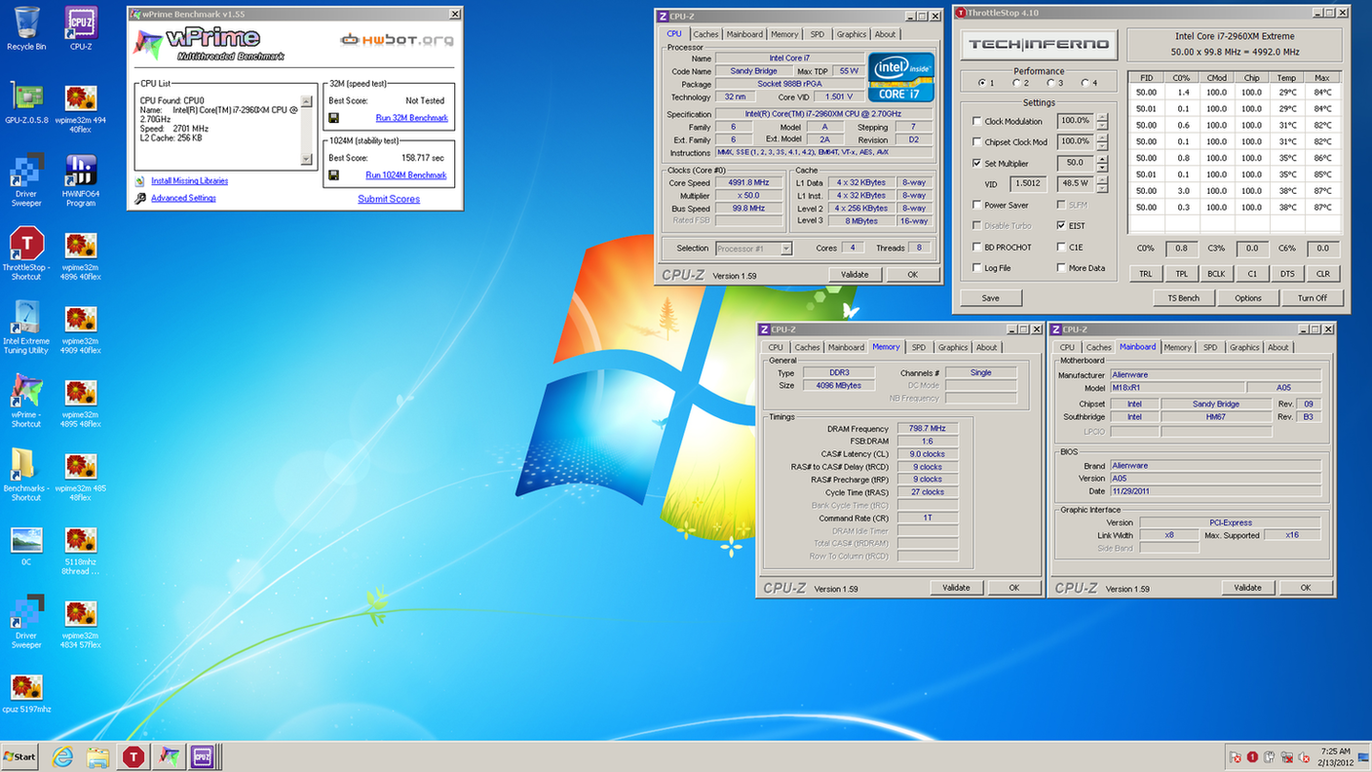The image size is (1372, 772).
Task: Enable the Power Saver checkbox
Action: pyautogui.click(x=977, y=205)
